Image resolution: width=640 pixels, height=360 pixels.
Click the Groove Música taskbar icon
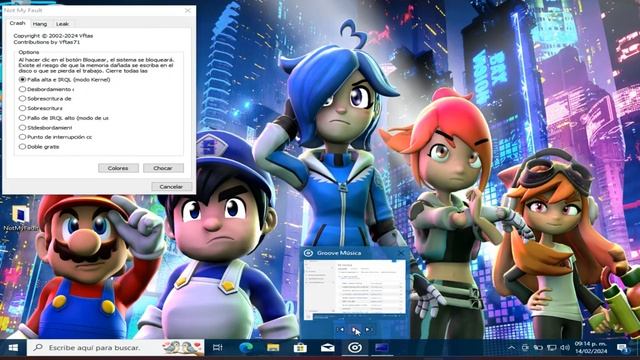355,348
